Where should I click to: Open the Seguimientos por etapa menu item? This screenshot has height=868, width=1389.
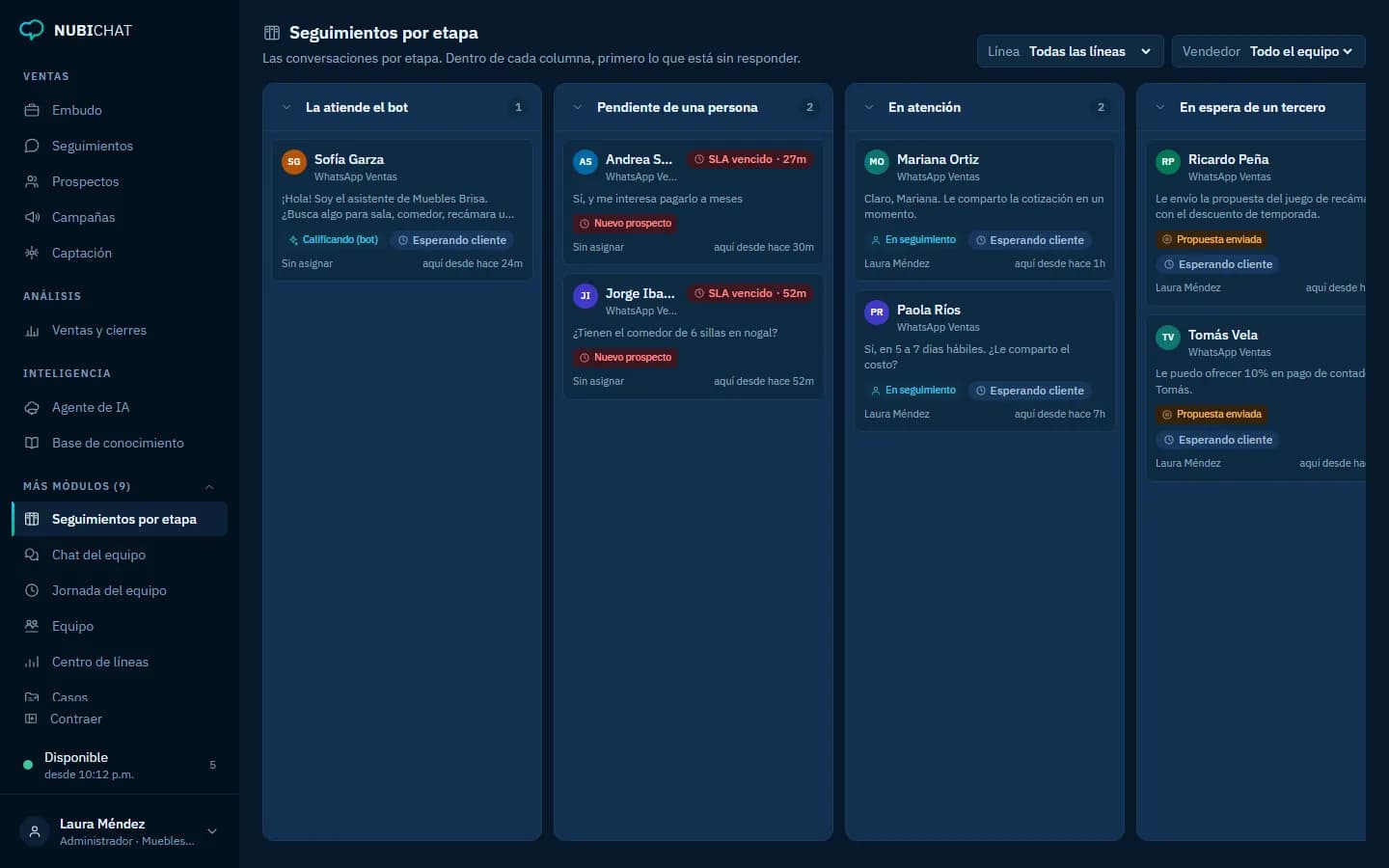pyautogui.click(x=121, y=519)
